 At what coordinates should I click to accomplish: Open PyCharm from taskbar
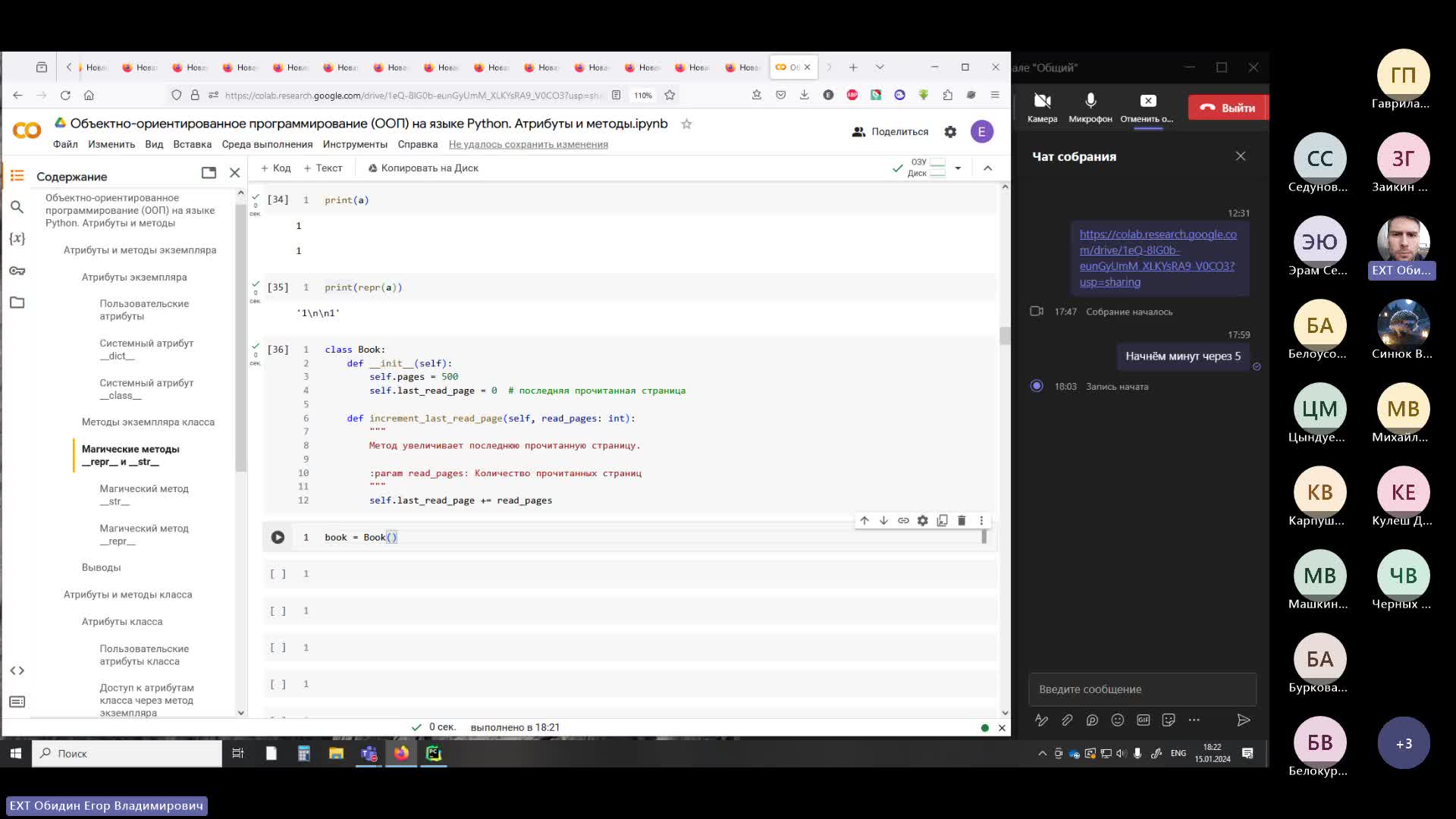[433, 753]
